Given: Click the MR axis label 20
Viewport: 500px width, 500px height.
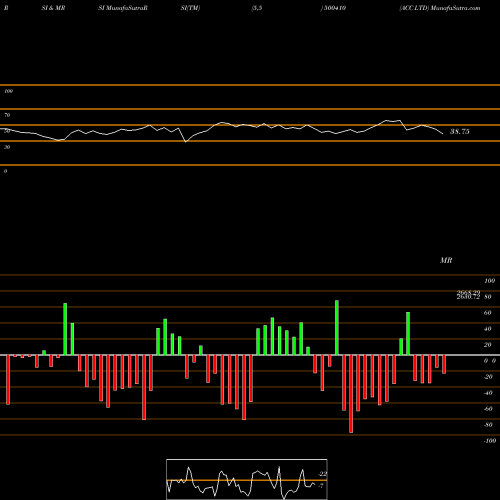Looking at the screenshot, I should [487, 345].
